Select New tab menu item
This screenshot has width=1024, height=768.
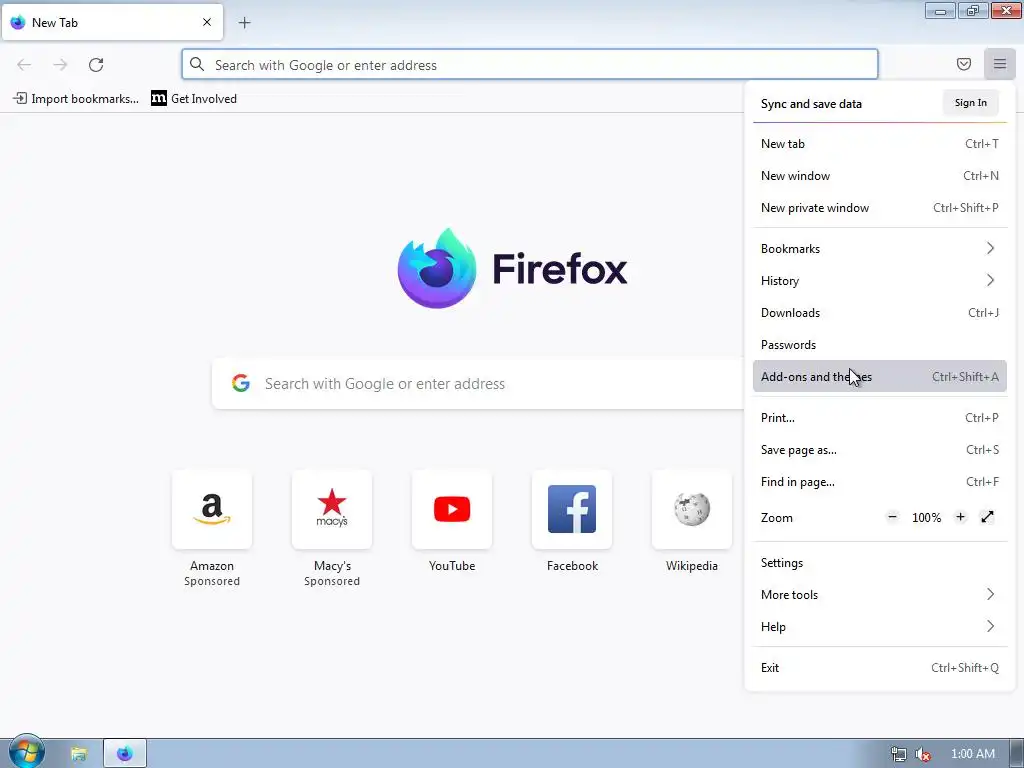click(x=880, y=144)
